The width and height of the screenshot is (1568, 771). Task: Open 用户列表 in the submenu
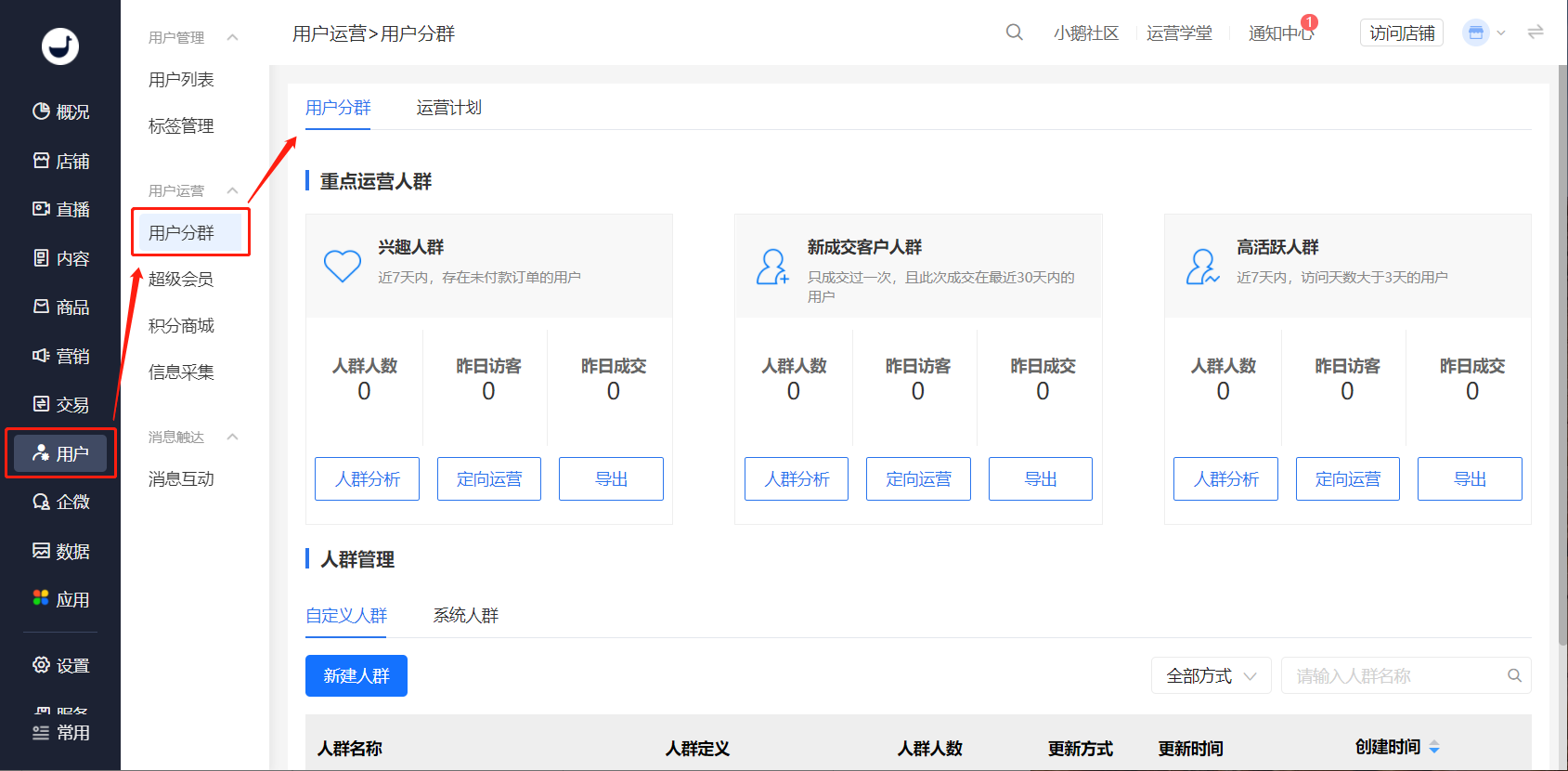[x=181, y=80]
